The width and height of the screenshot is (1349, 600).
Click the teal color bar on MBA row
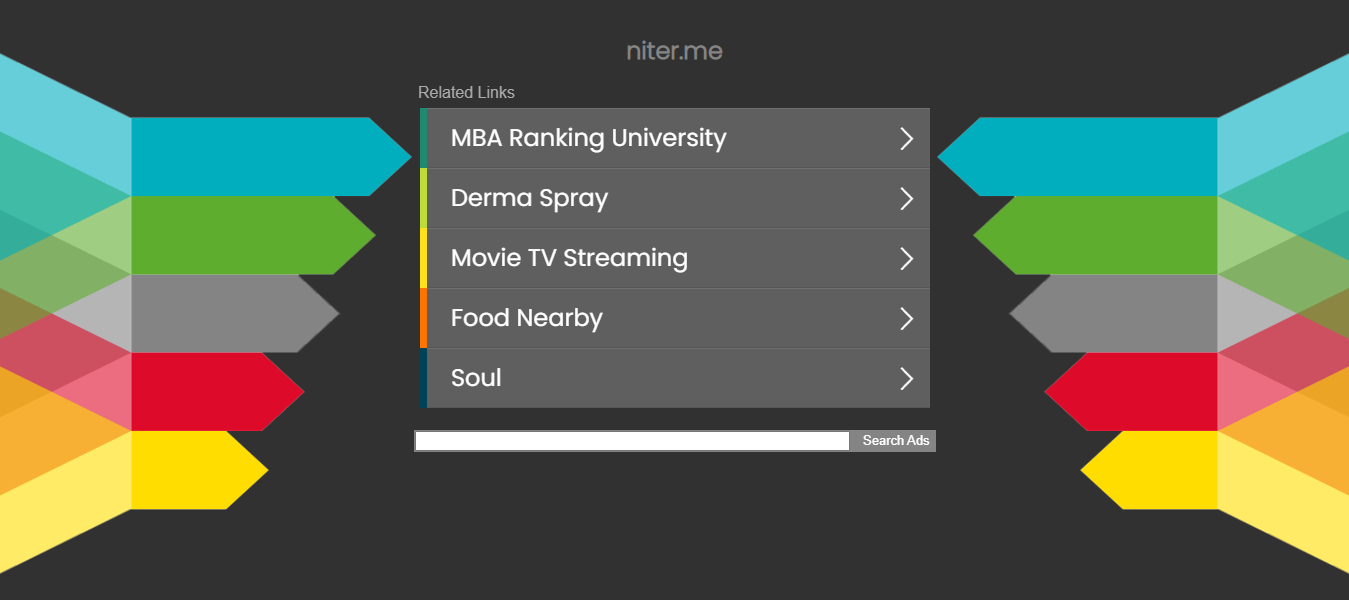click(423, 138)
